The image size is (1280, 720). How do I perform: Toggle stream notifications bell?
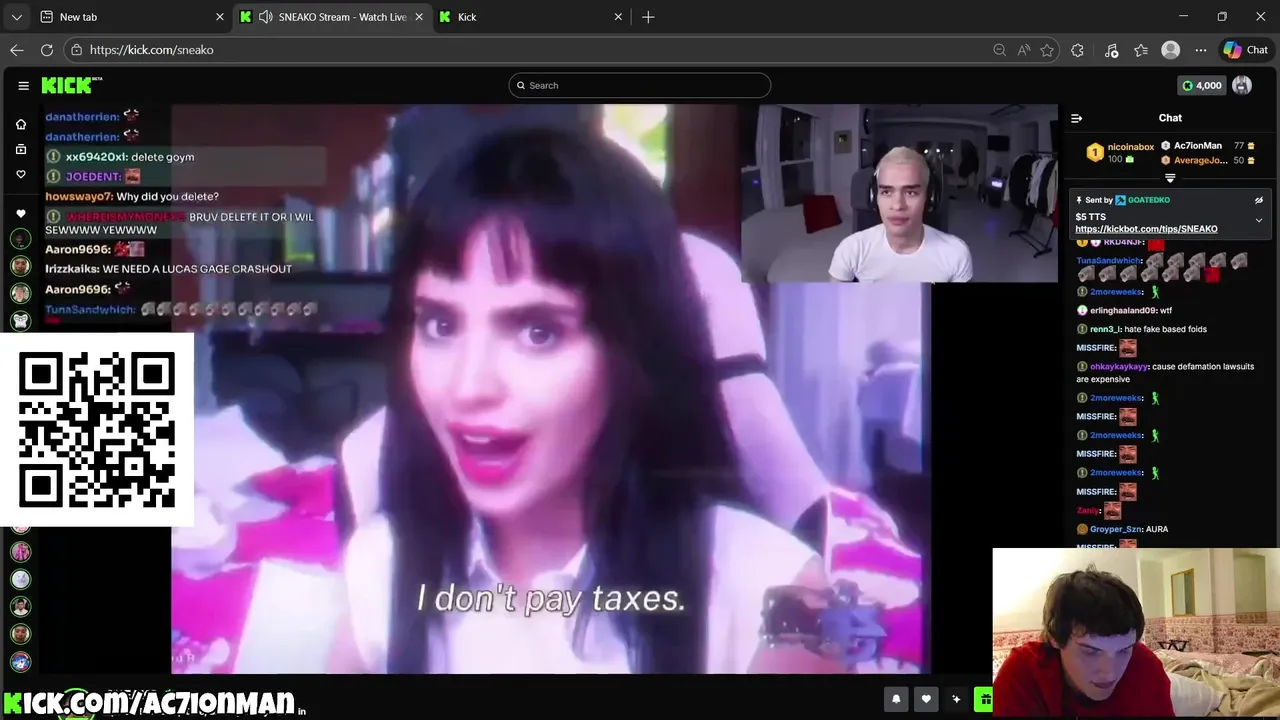click(x=896, y=699)
